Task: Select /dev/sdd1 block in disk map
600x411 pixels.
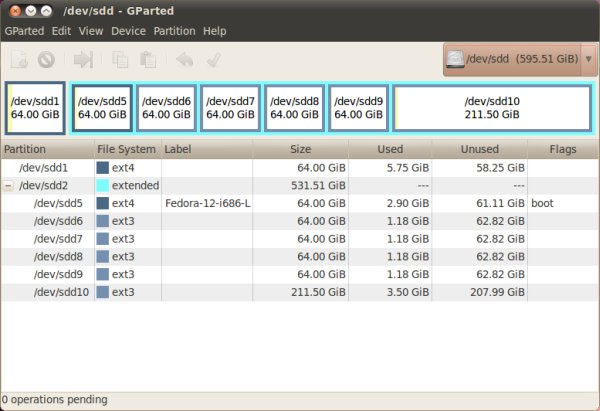Action: pyautogui.click(x=35, y=108)
